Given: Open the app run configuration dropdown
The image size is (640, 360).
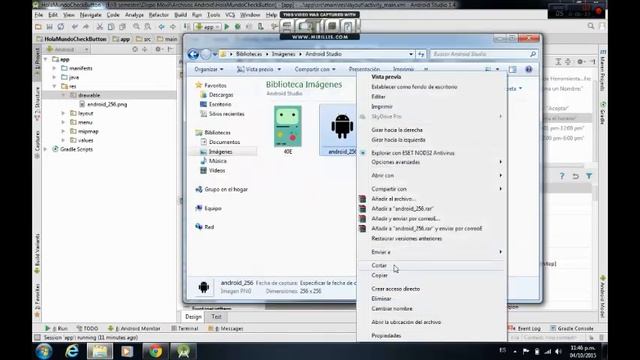Looking at the screenshot, I should tap(207, 27).
